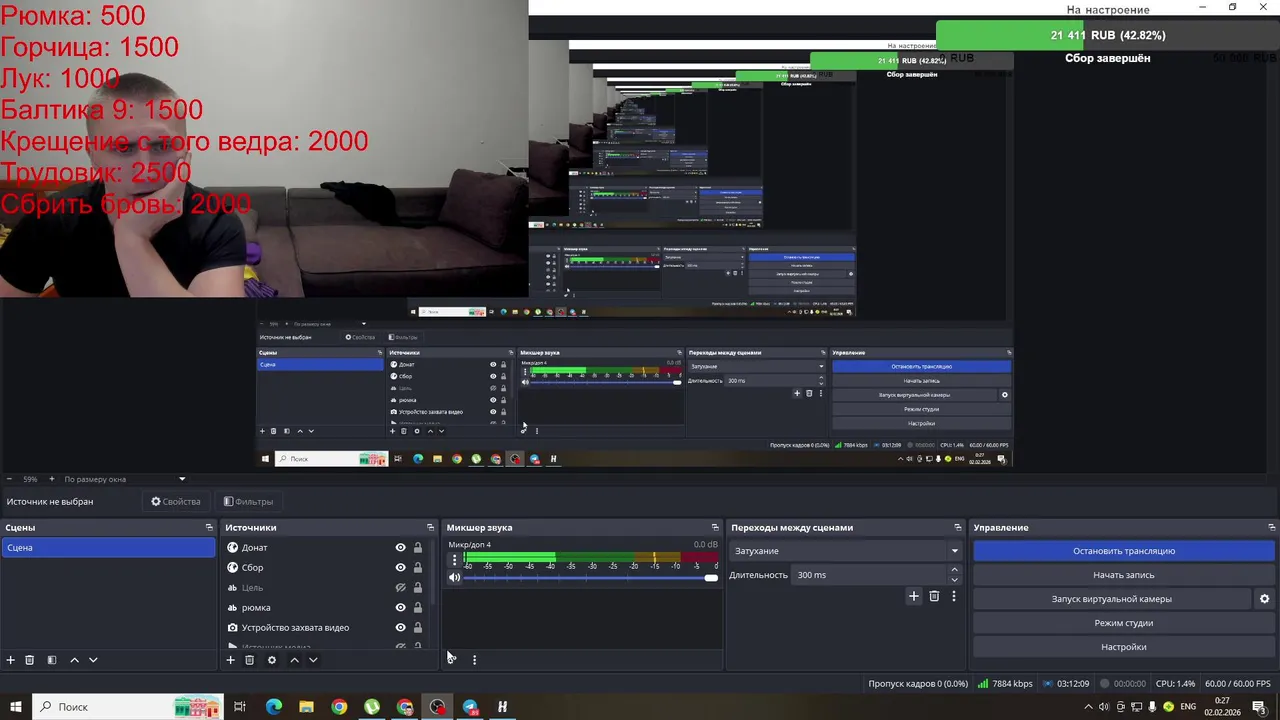This screenshot has width=1280, height=720.
Task: Click Длительность 300 ms input field
Action: click(x=867, y=575)
